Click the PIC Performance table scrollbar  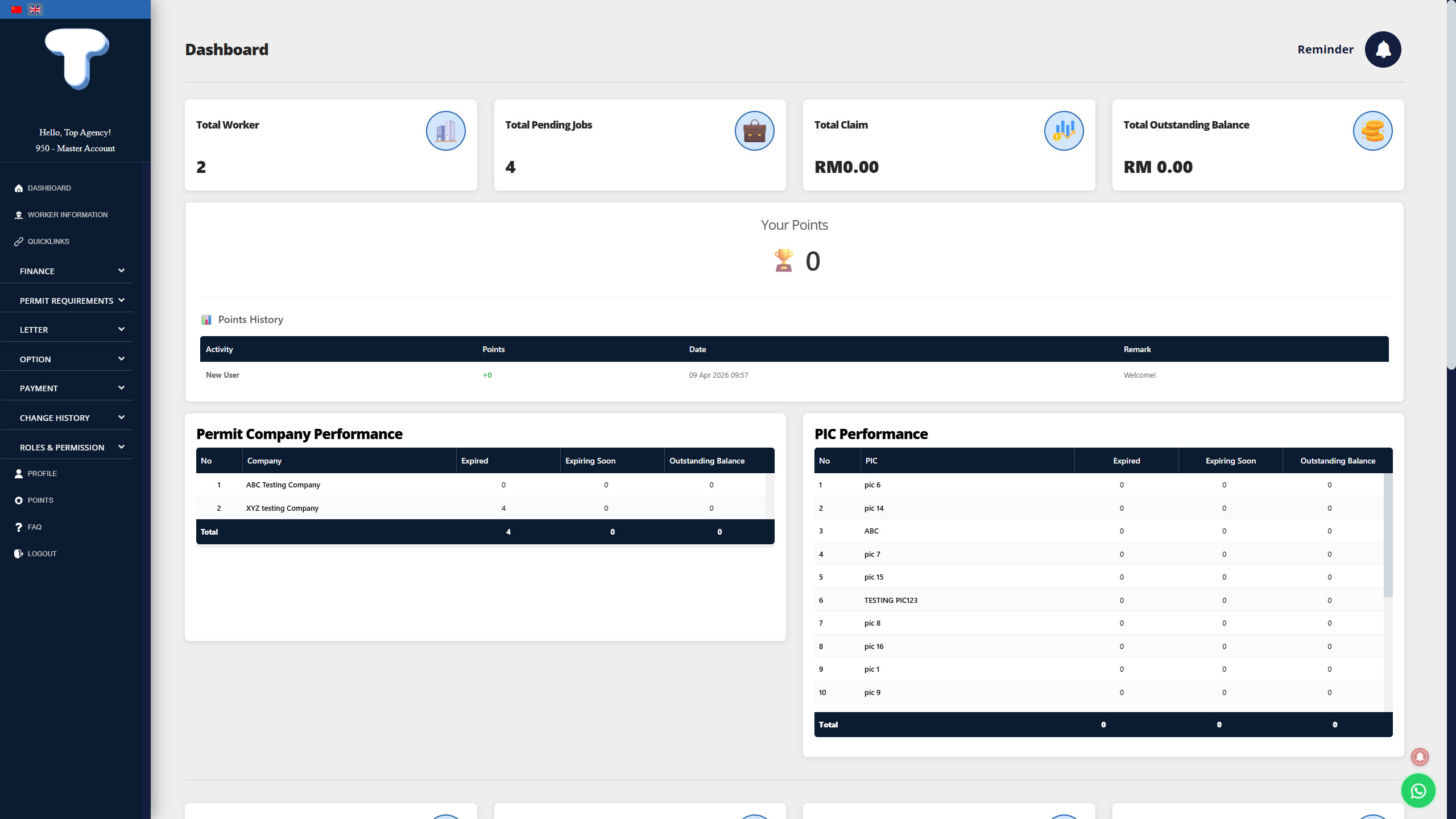(x=1388, y=535)
